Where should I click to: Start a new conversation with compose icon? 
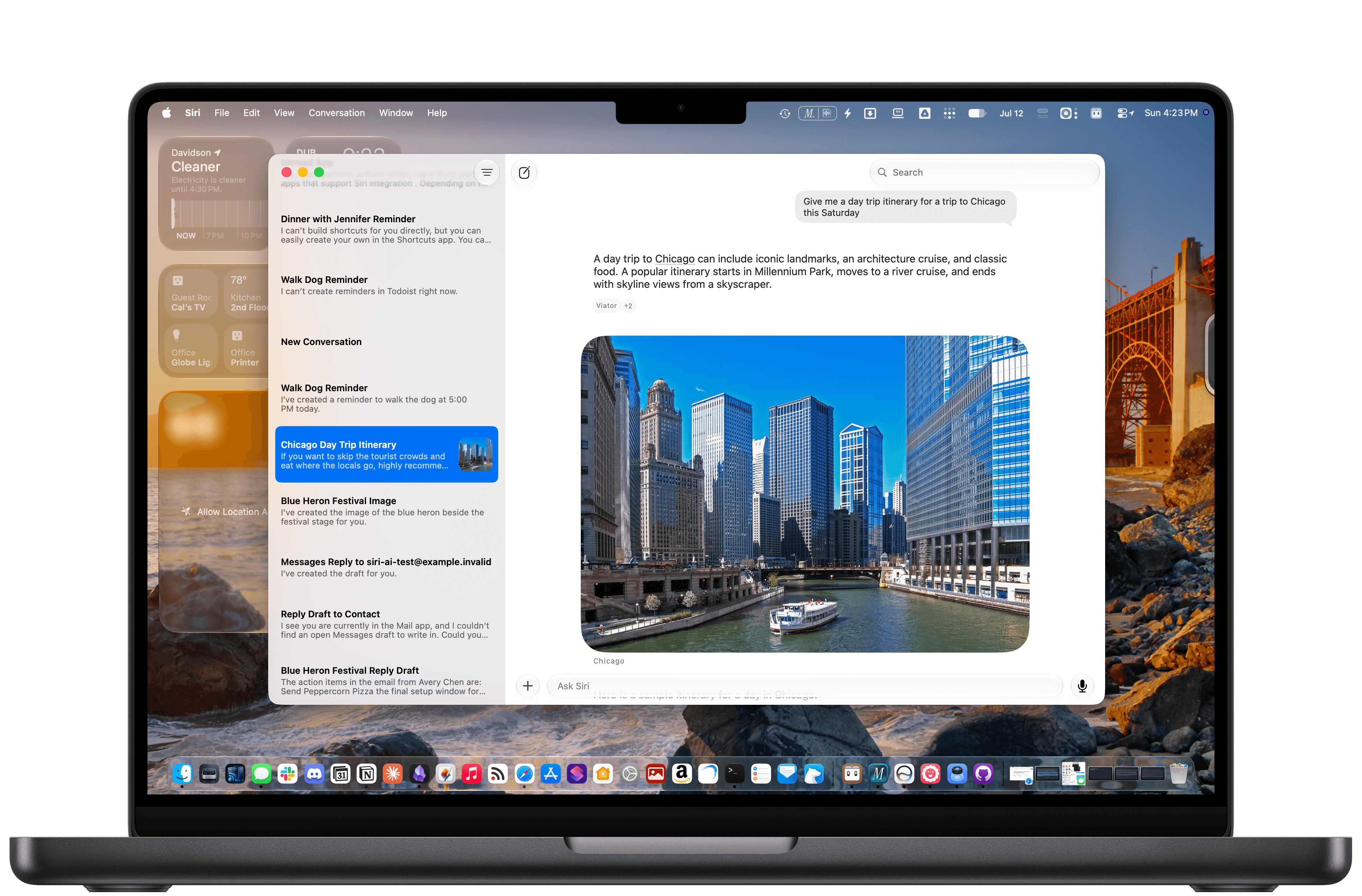pos(524,172)
